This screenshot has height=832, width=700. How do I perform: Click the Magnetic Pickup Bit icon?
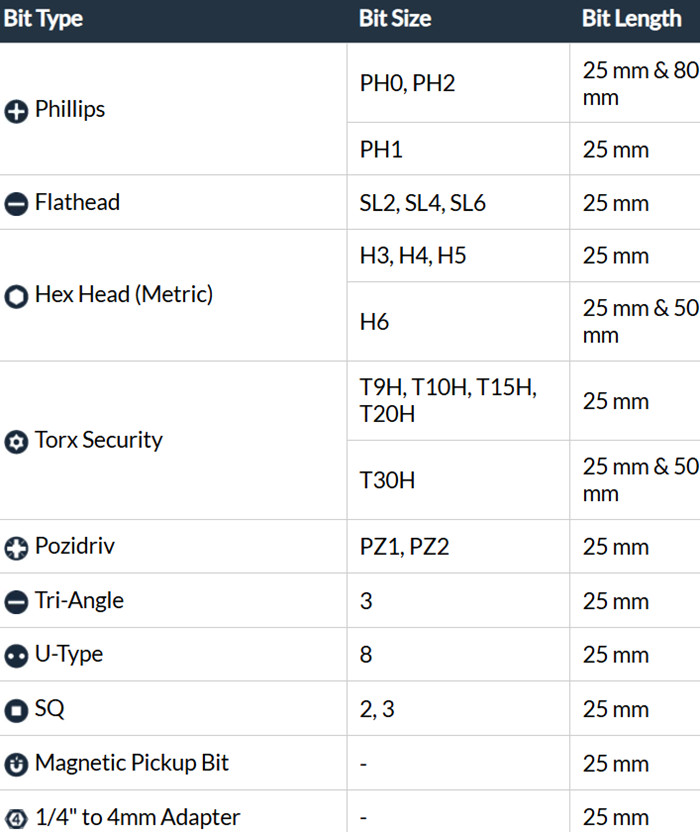16,764
